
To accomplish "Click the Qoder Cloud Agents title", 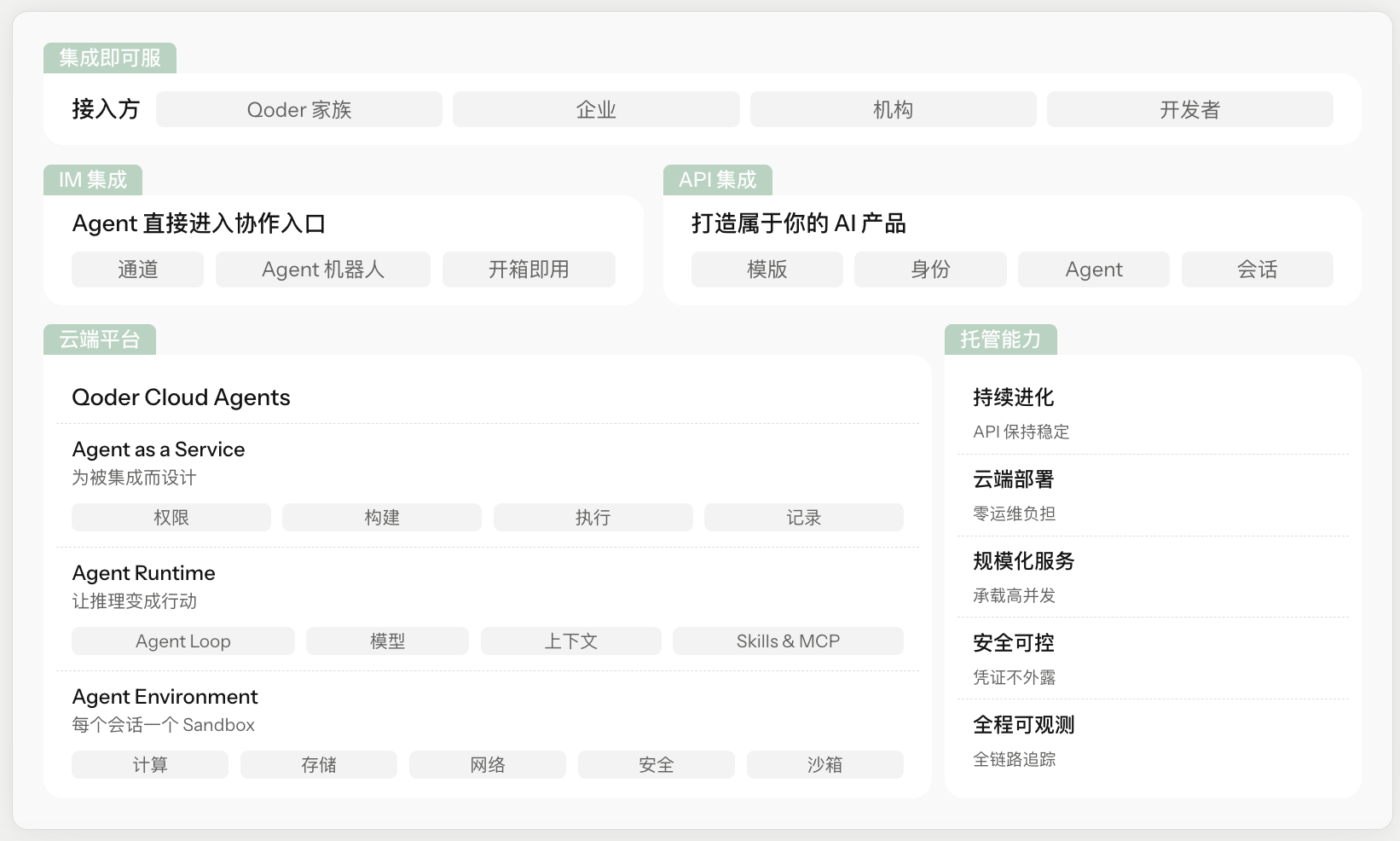I will (181, 397).
